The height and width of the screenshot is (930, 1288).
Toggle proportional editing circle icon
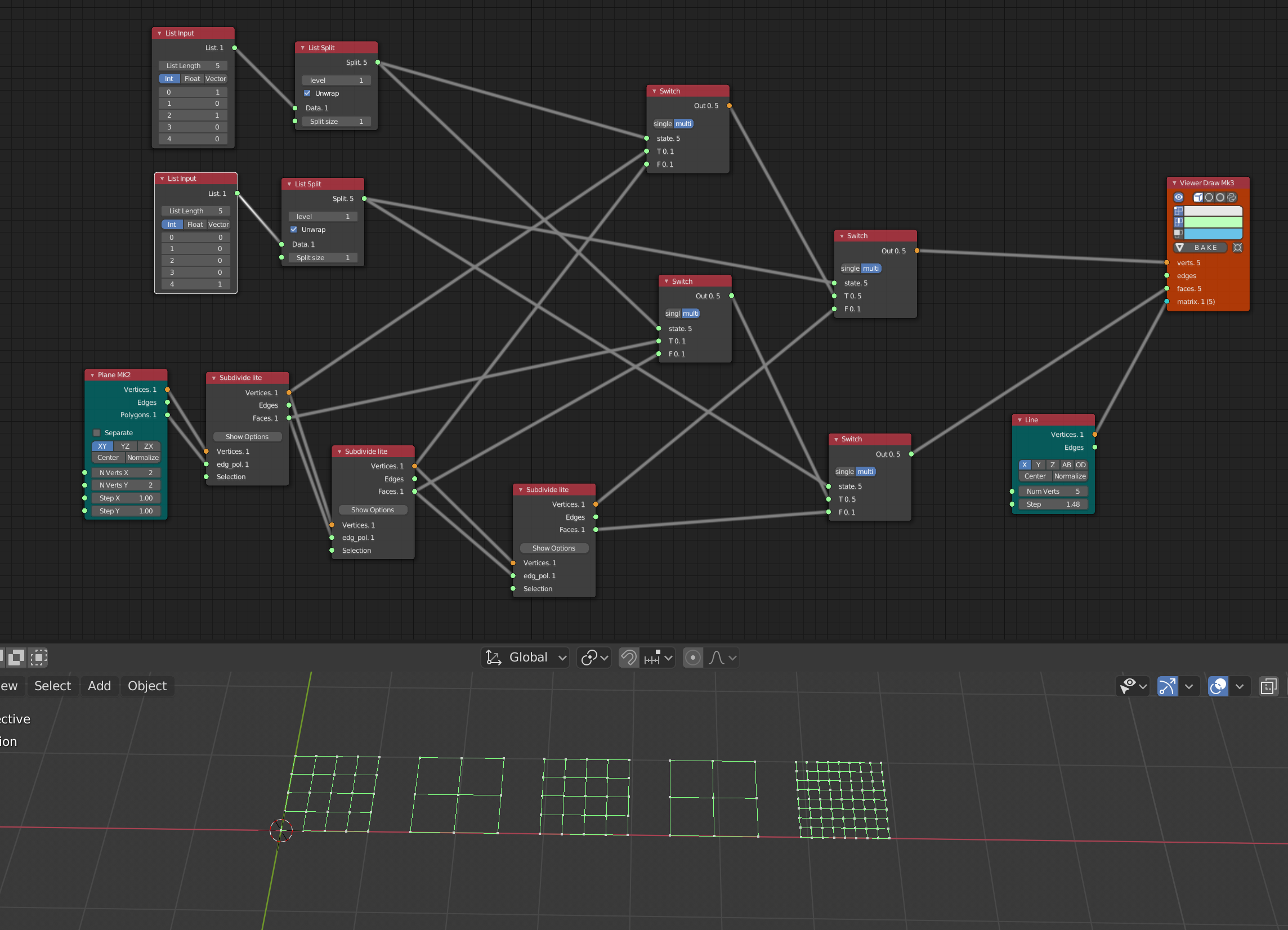tap(693, 658)
